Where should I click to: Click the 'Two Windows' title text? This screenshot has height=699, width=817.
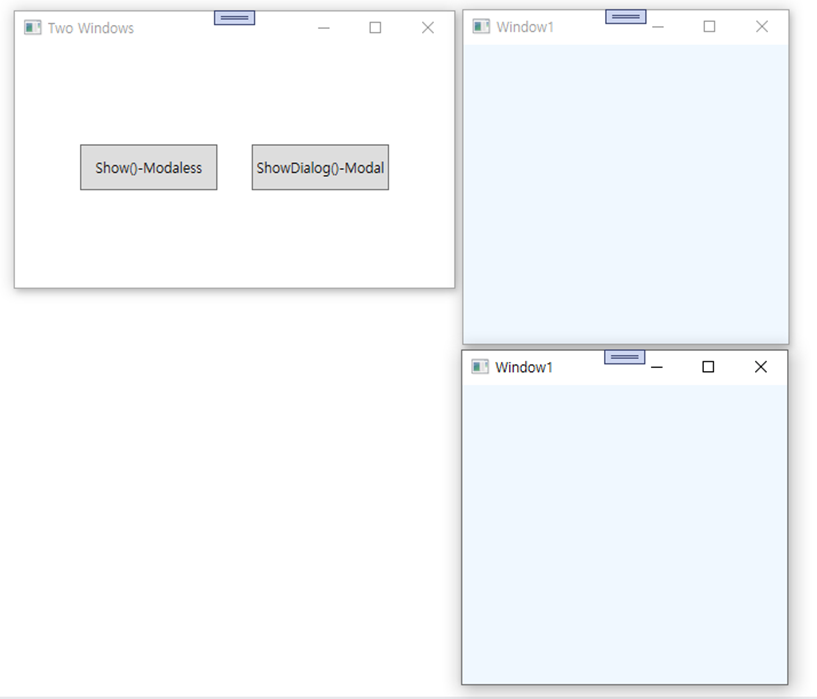[x=91, y=28]
